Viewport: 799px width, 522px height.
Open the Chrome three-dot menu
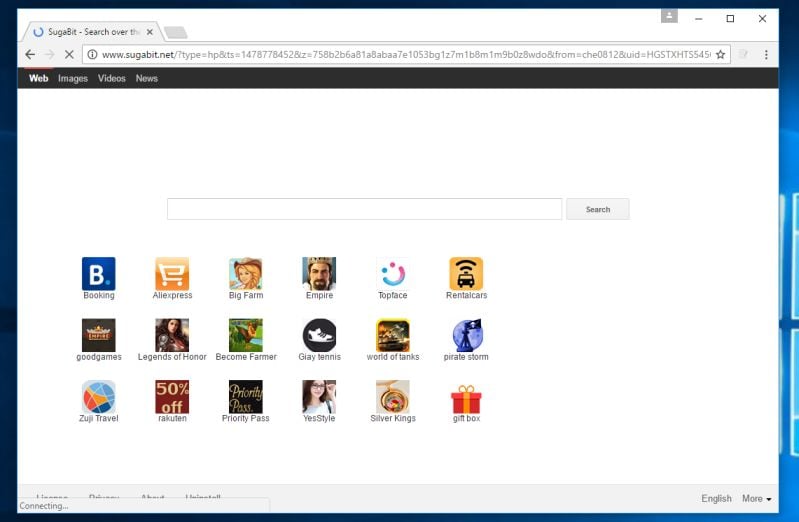click(x=766, y=55)
